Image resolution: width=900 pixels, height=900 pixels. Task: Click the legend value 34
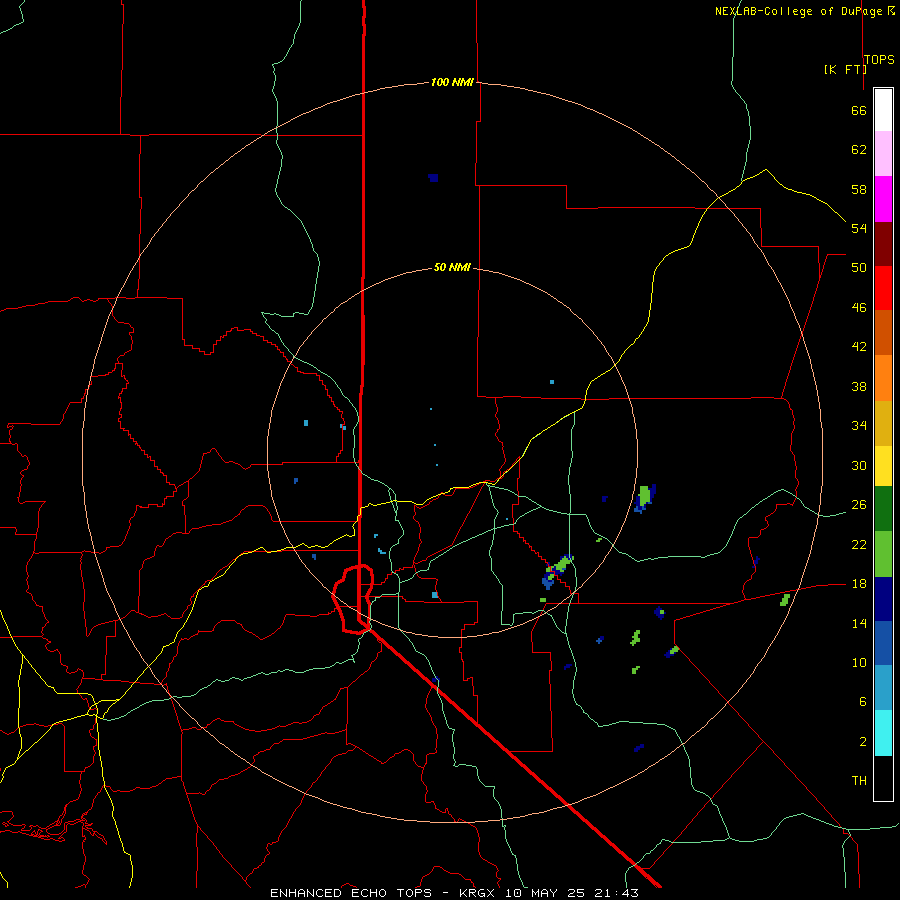(x=859, y=426)
